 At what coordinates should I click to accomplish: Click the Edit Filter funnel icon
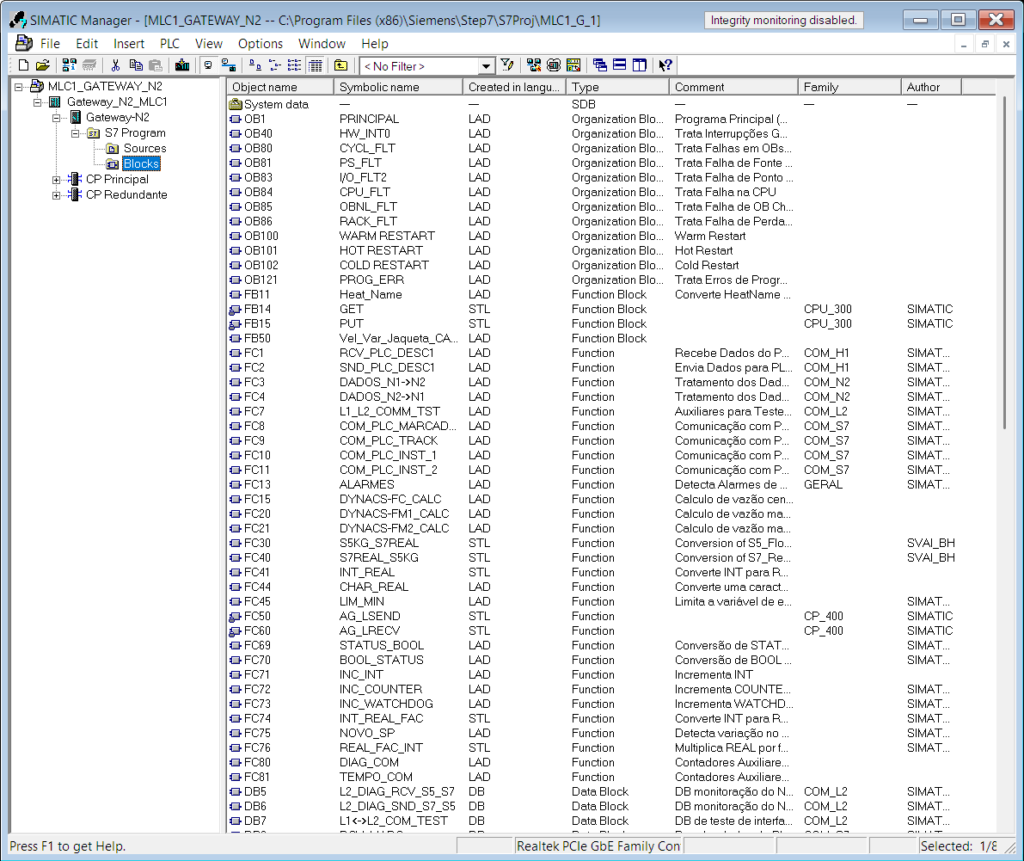tap(507, 65)
